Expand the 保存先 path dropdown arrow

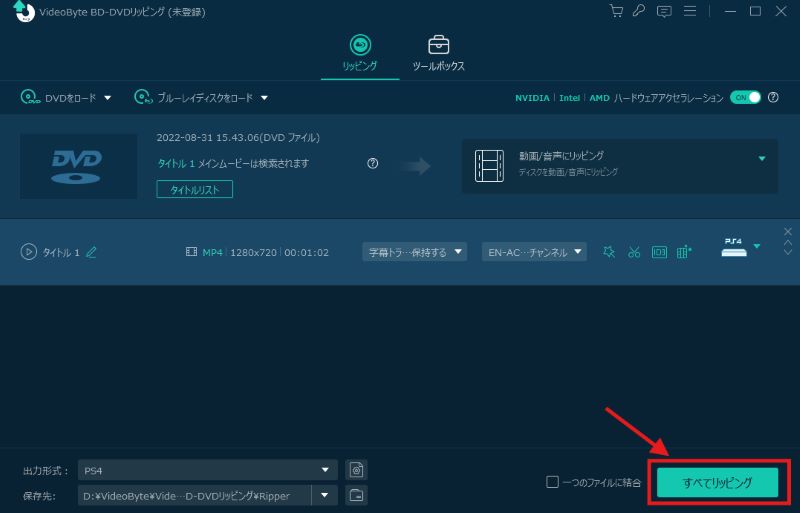(324, 496)
